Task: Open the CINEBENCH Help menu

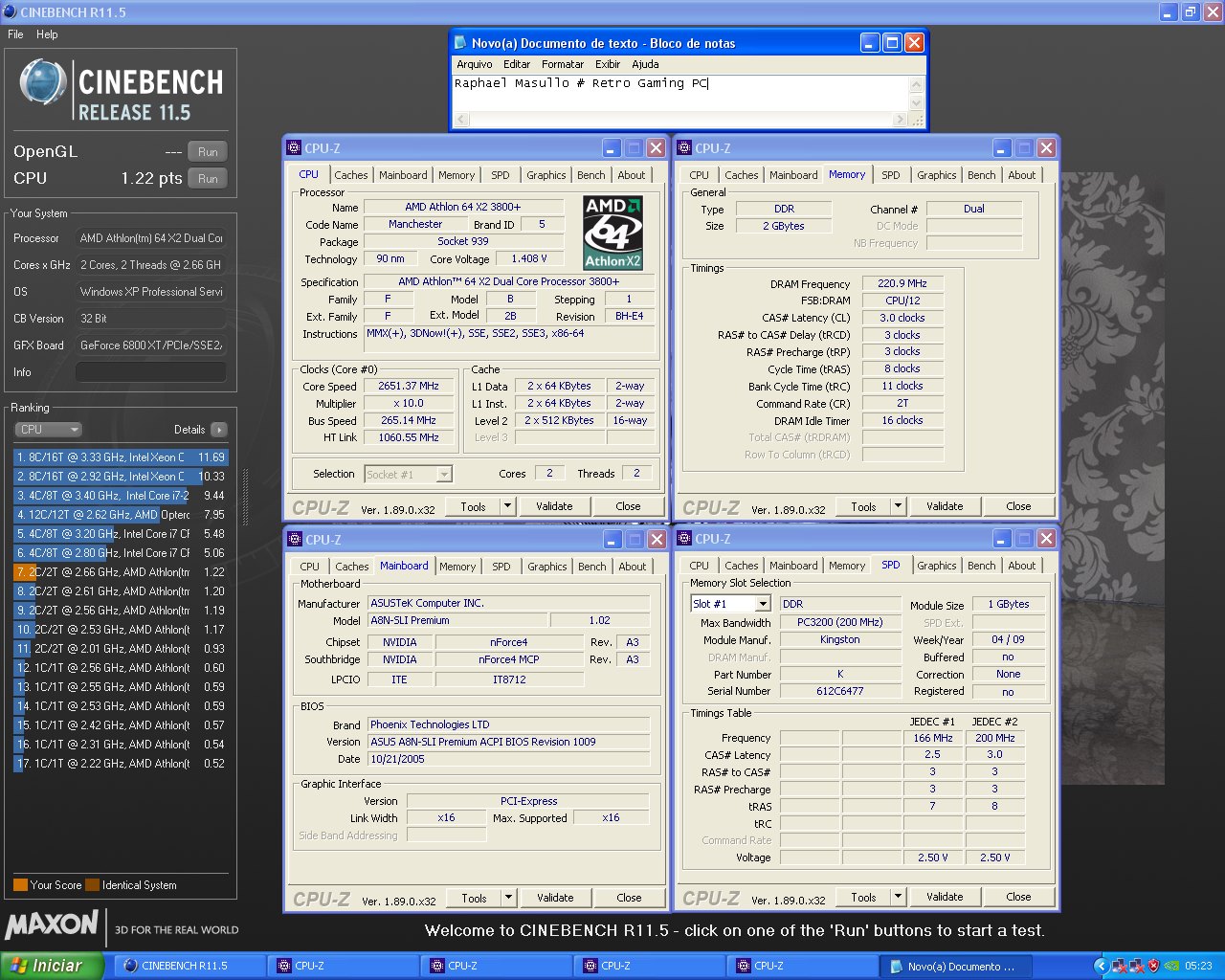Action: 47,34
